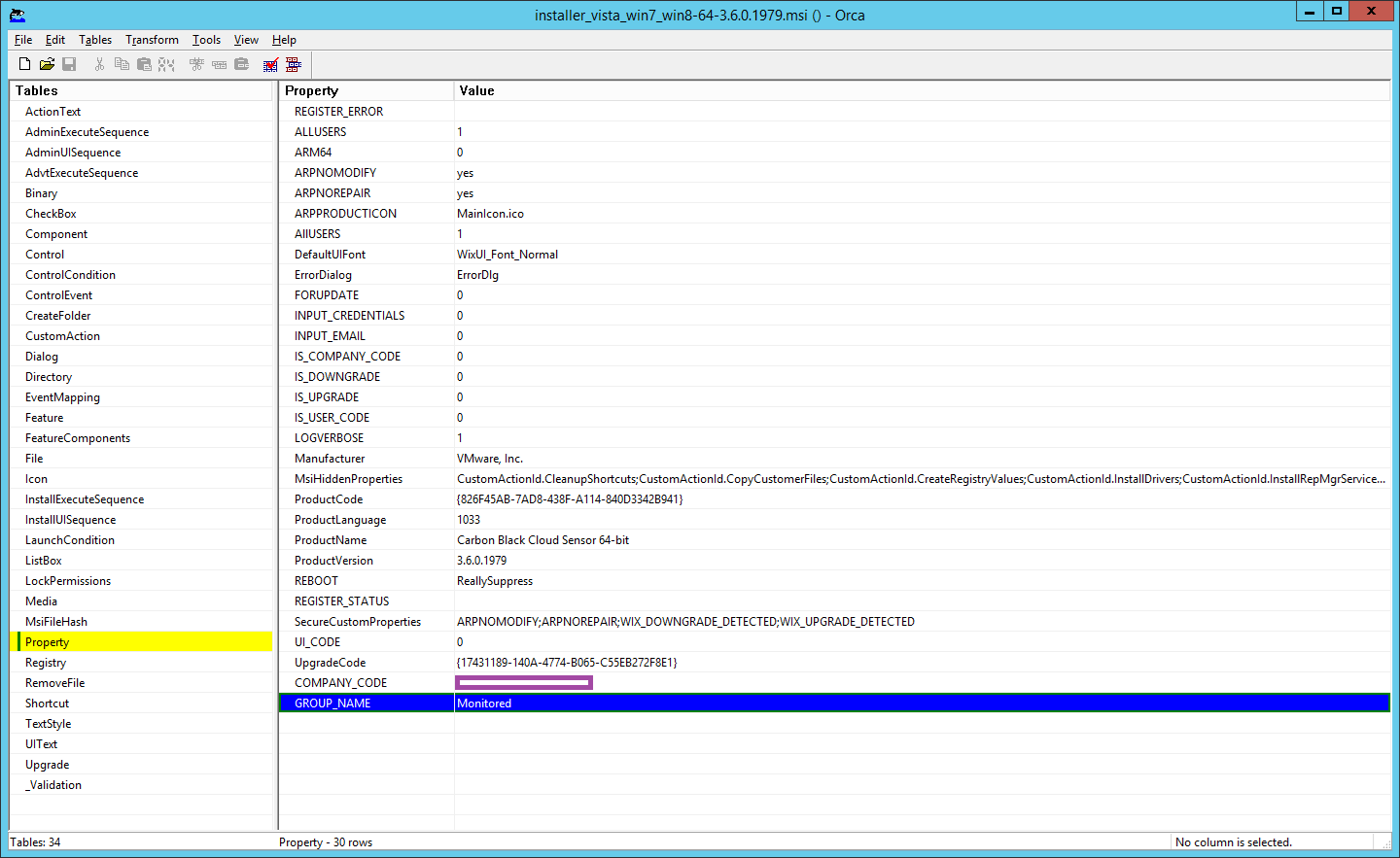This screenshot has width=1400, height=858.
Task: Select the CustomAction table
Action: coord(62,336)
